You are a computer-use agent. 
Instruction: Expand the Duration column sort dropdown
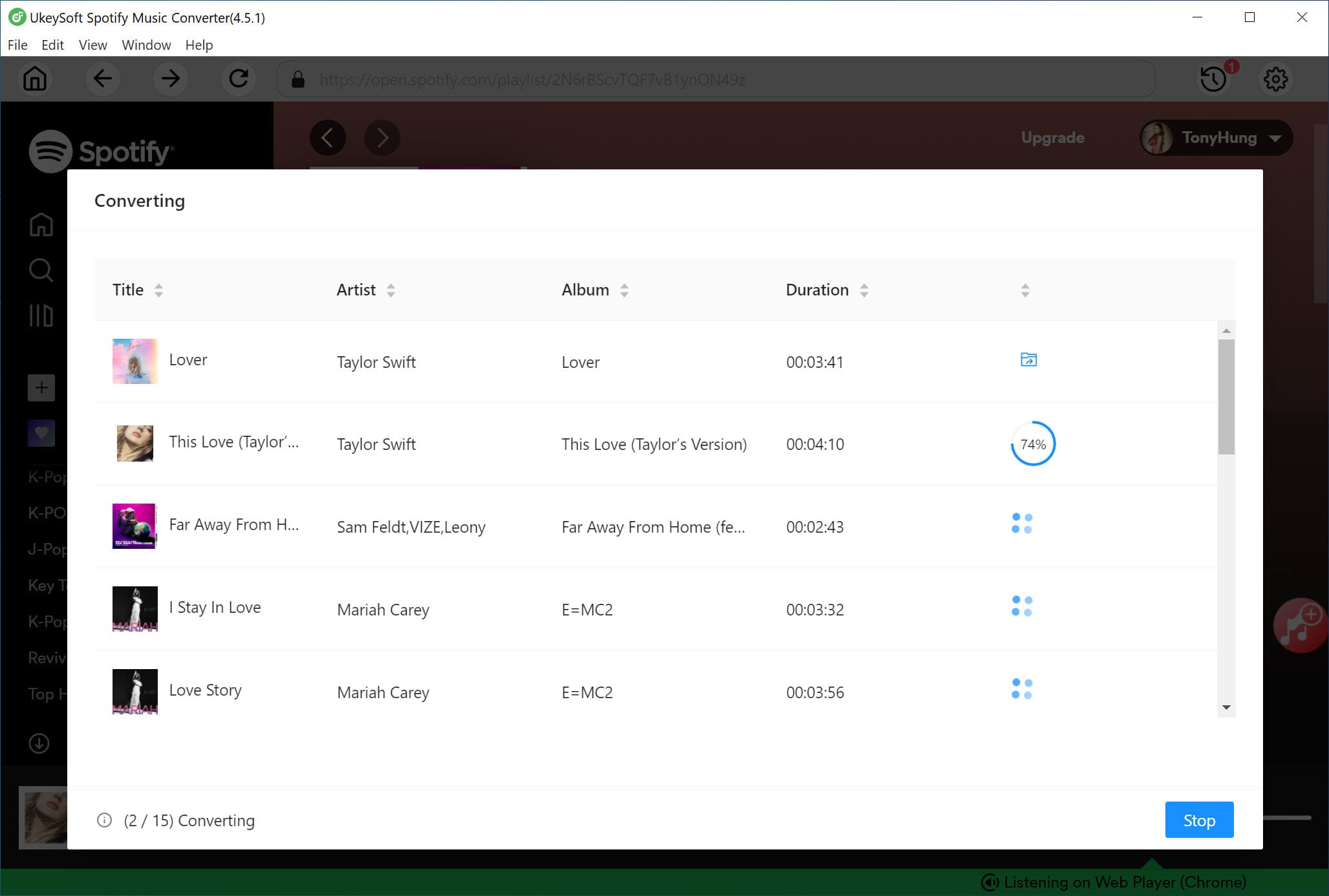pos(863,290)
